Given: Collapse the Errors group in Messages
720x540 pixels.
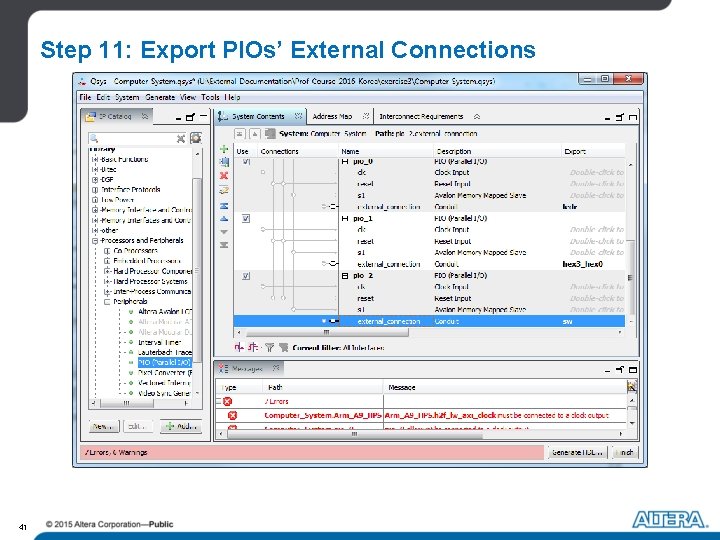Looking at the screenshot, I should coord(219,401).
